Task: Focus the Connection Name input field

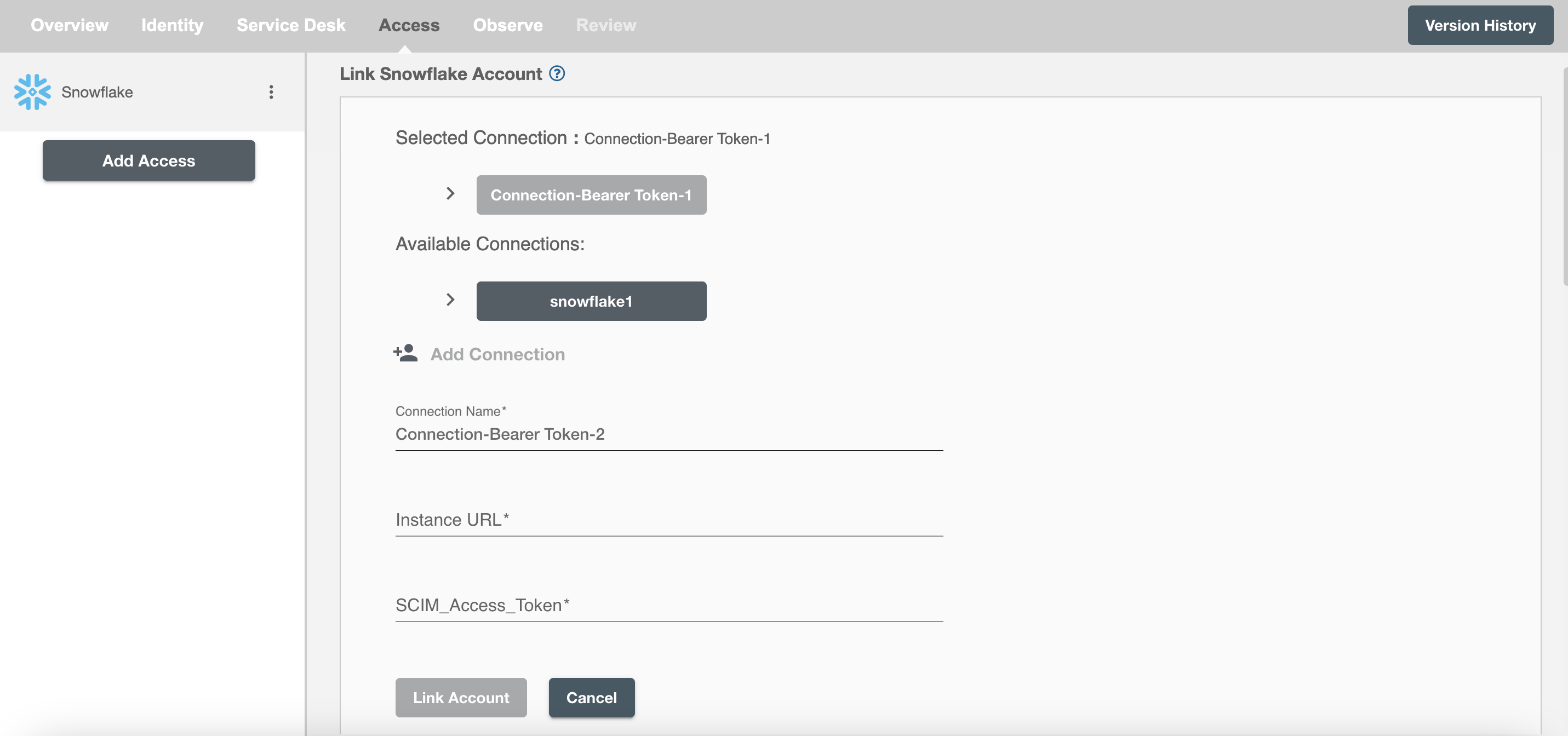Action: pos(669,434)
